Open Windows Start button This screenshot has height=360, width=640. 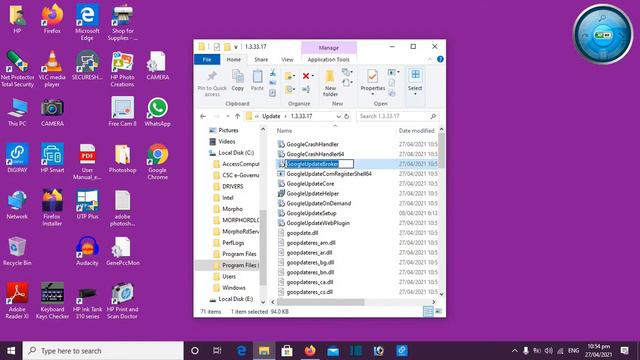pos(11,351)
